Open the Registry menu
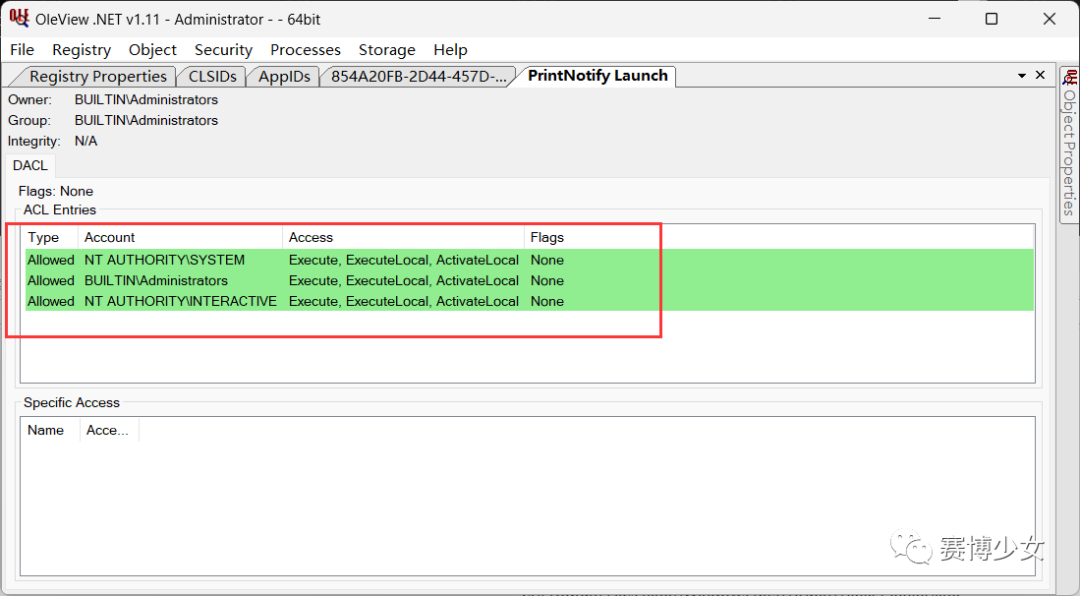The image size is (1080, 596). [x=81, y=50]
